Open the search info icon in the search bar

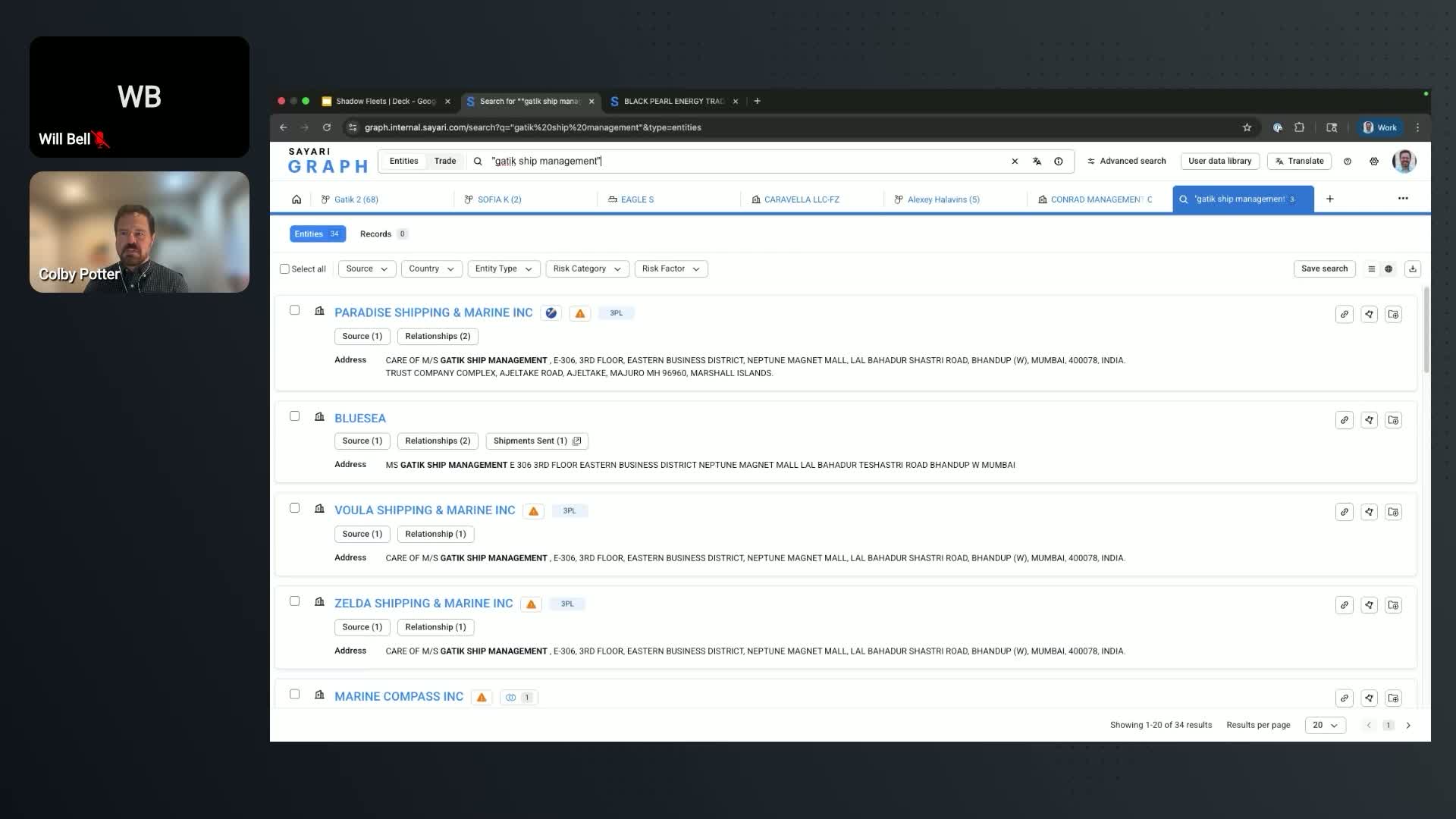coord(1059,162)
